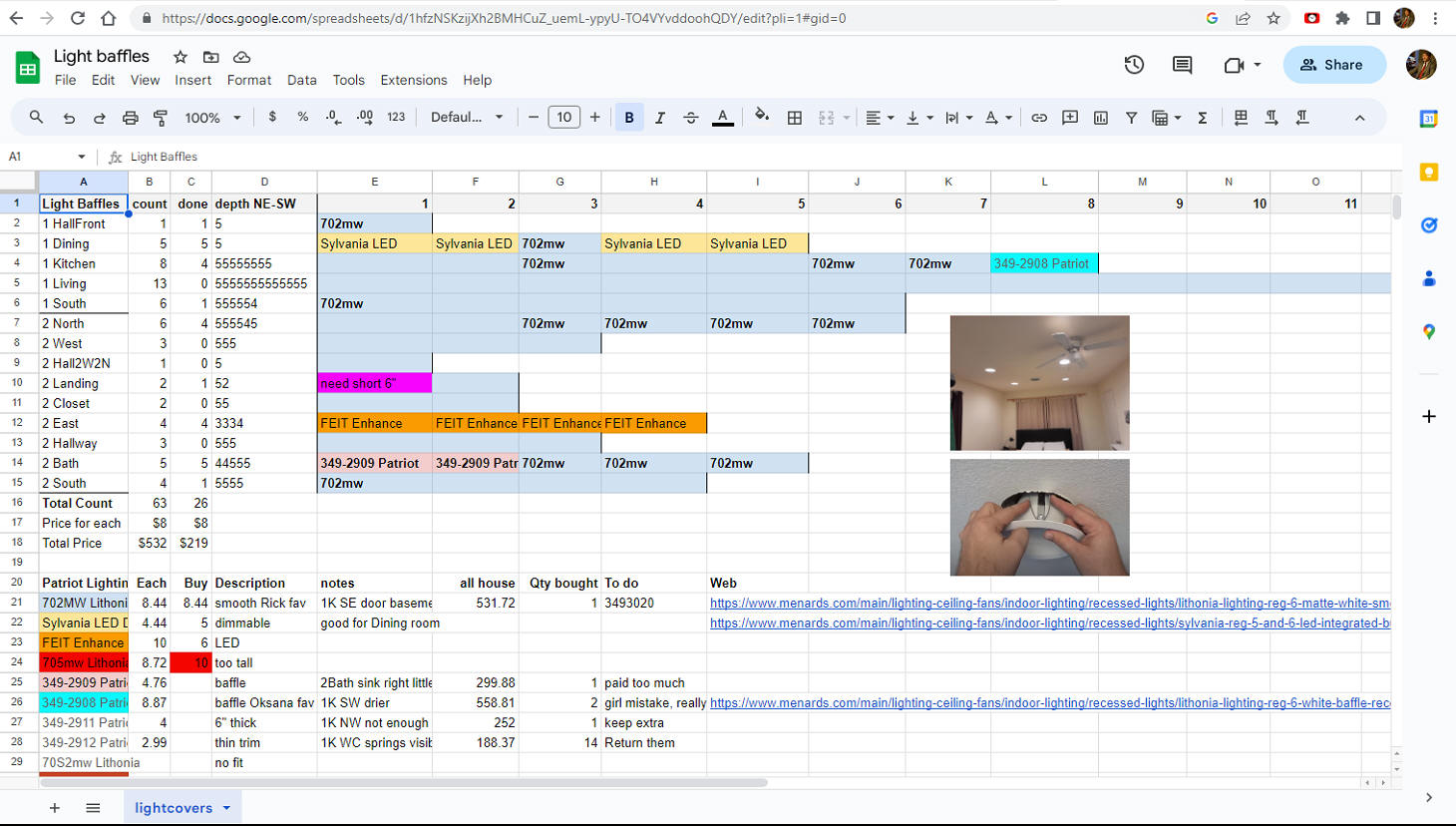
Task: Click the Paint format roller icon
Action: coord(161,118)
